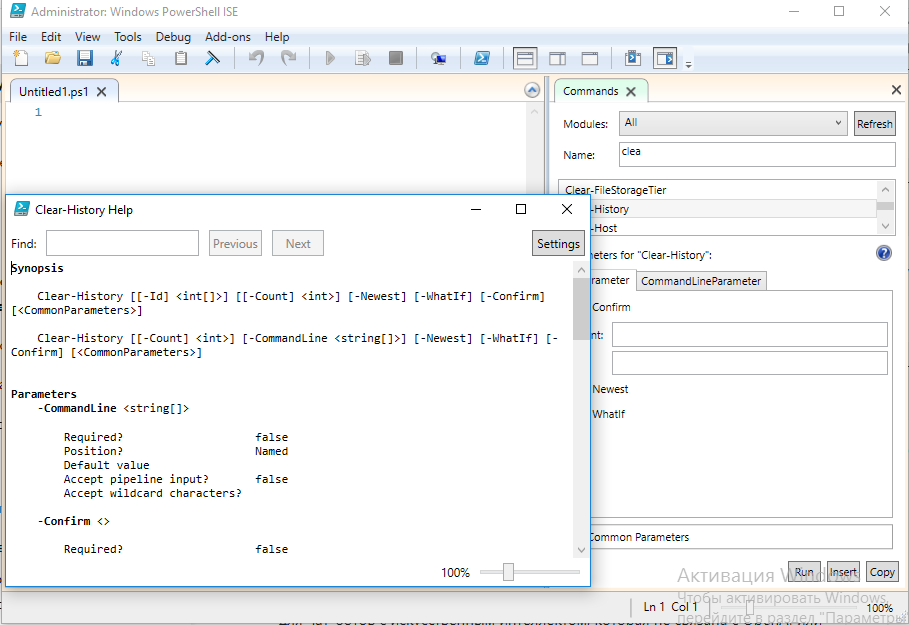
Task: Open the Modules dropdown showing All
Action: point(733,123)
